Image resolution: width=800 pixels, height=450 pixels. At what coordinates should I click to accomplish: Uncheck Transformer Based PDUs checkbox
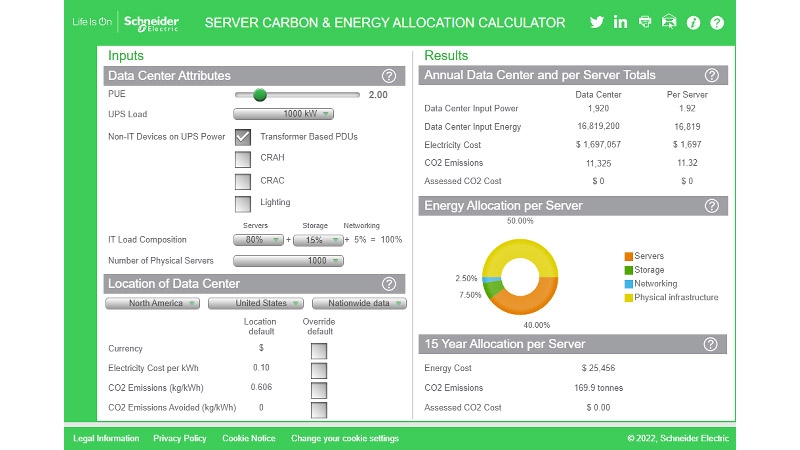pos(243,137)
